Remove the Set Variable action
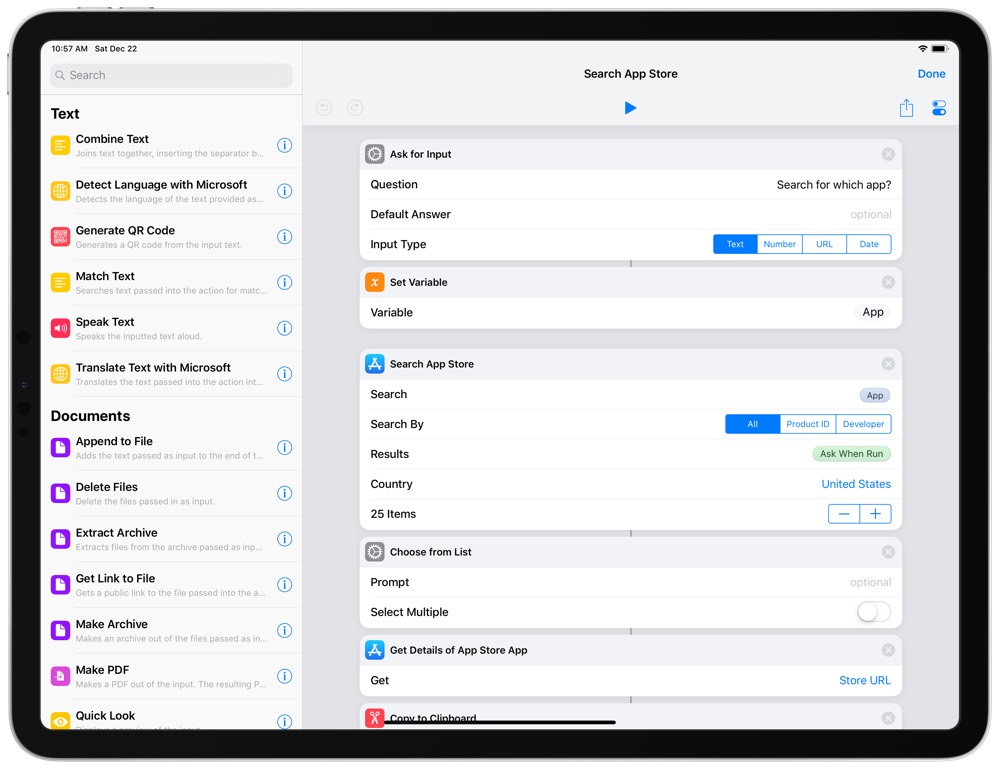The image size is (1000, 770). tap(888, 282)
